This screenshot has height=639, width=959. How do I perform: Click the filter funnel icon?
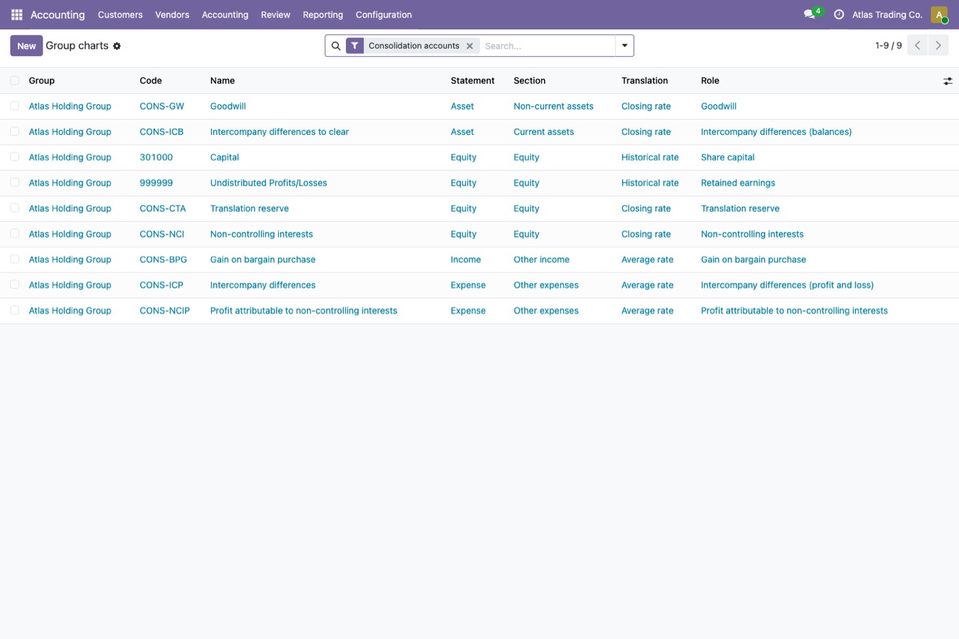coord(355,46)
